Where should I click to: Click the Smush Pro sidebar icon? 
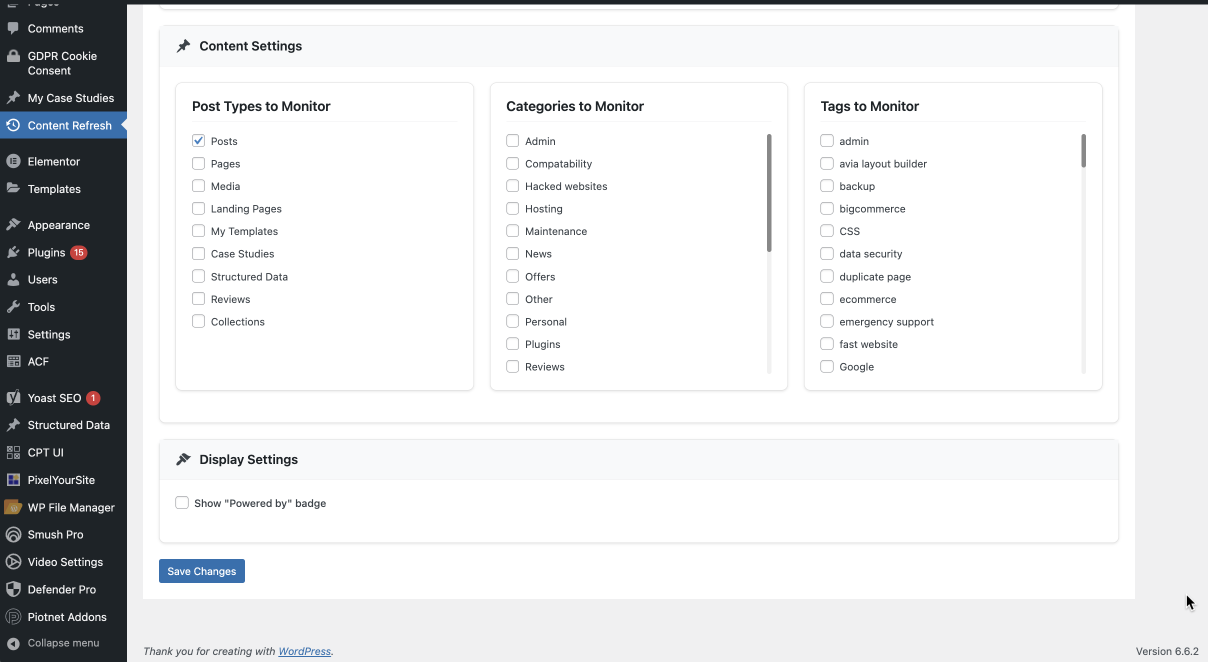pyautogui.click(x=13, y=535)
